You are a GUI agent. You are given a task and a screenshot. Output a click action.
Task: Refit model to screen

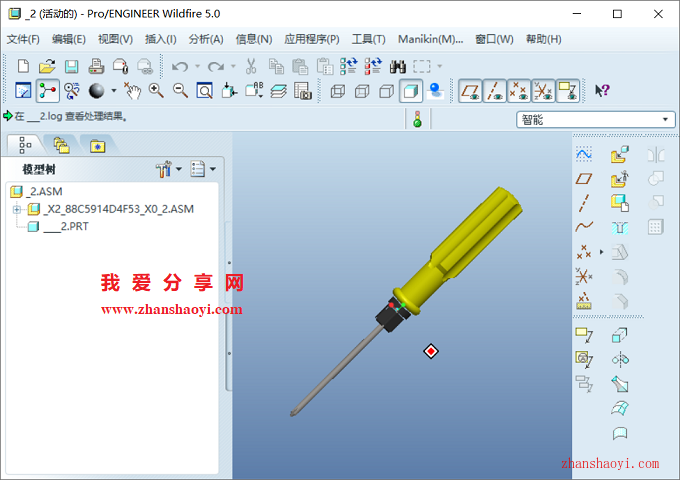[204, 91]
